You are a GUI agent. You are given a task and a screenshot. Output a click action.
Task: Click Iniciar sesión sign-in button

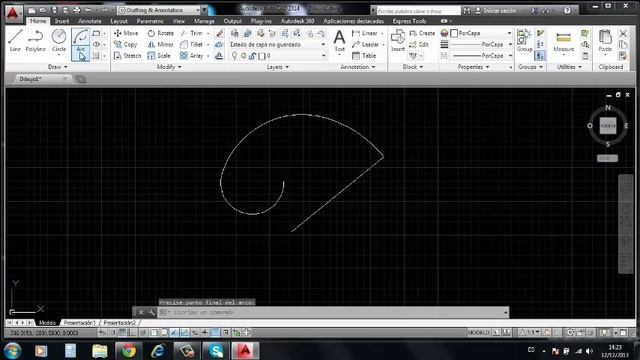(495, 11)
